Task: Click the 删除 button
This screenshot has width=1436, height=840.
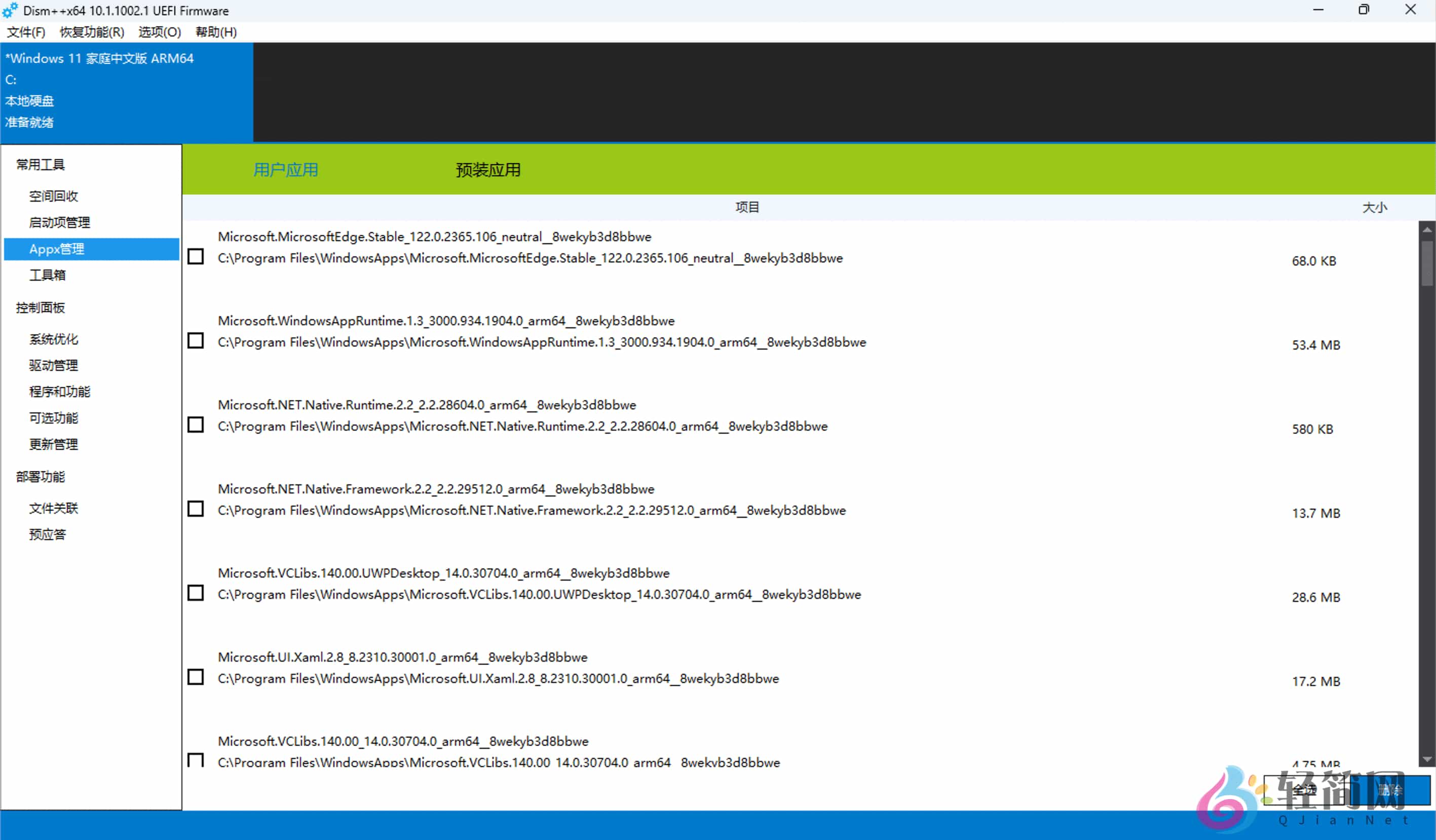Action: [x=1390, y=790]
